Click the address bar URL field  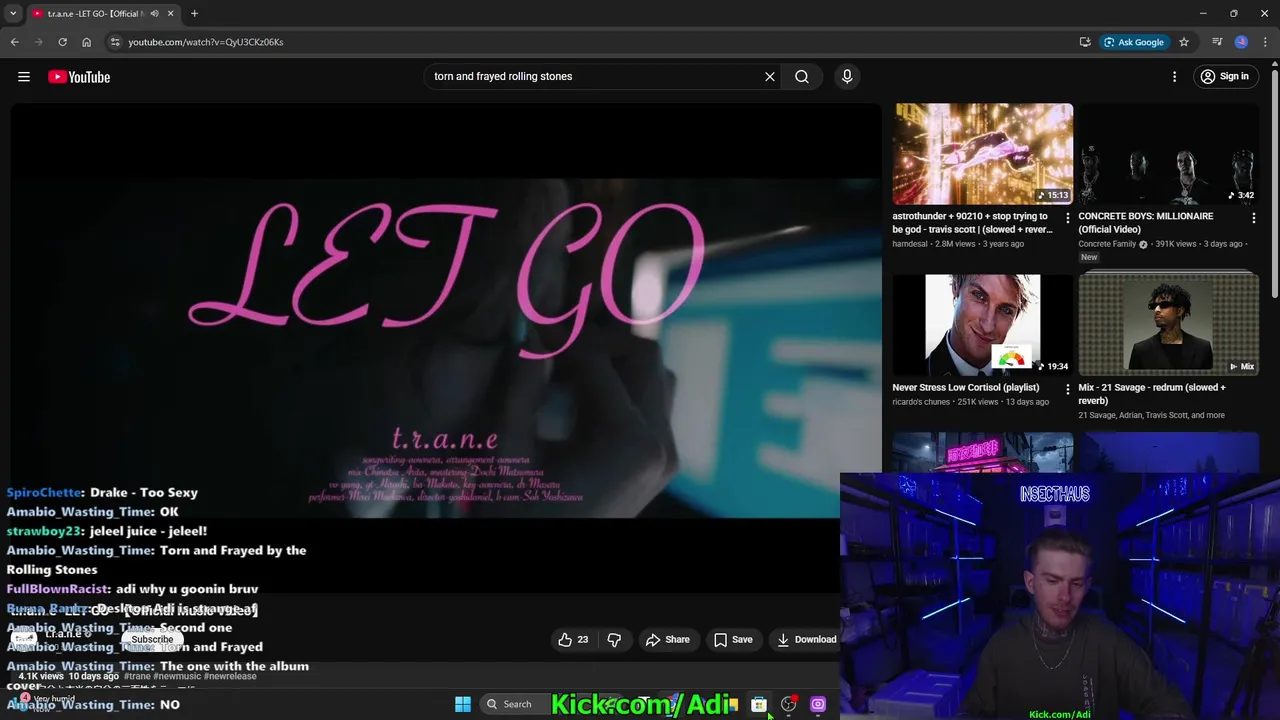click(600, 42)
